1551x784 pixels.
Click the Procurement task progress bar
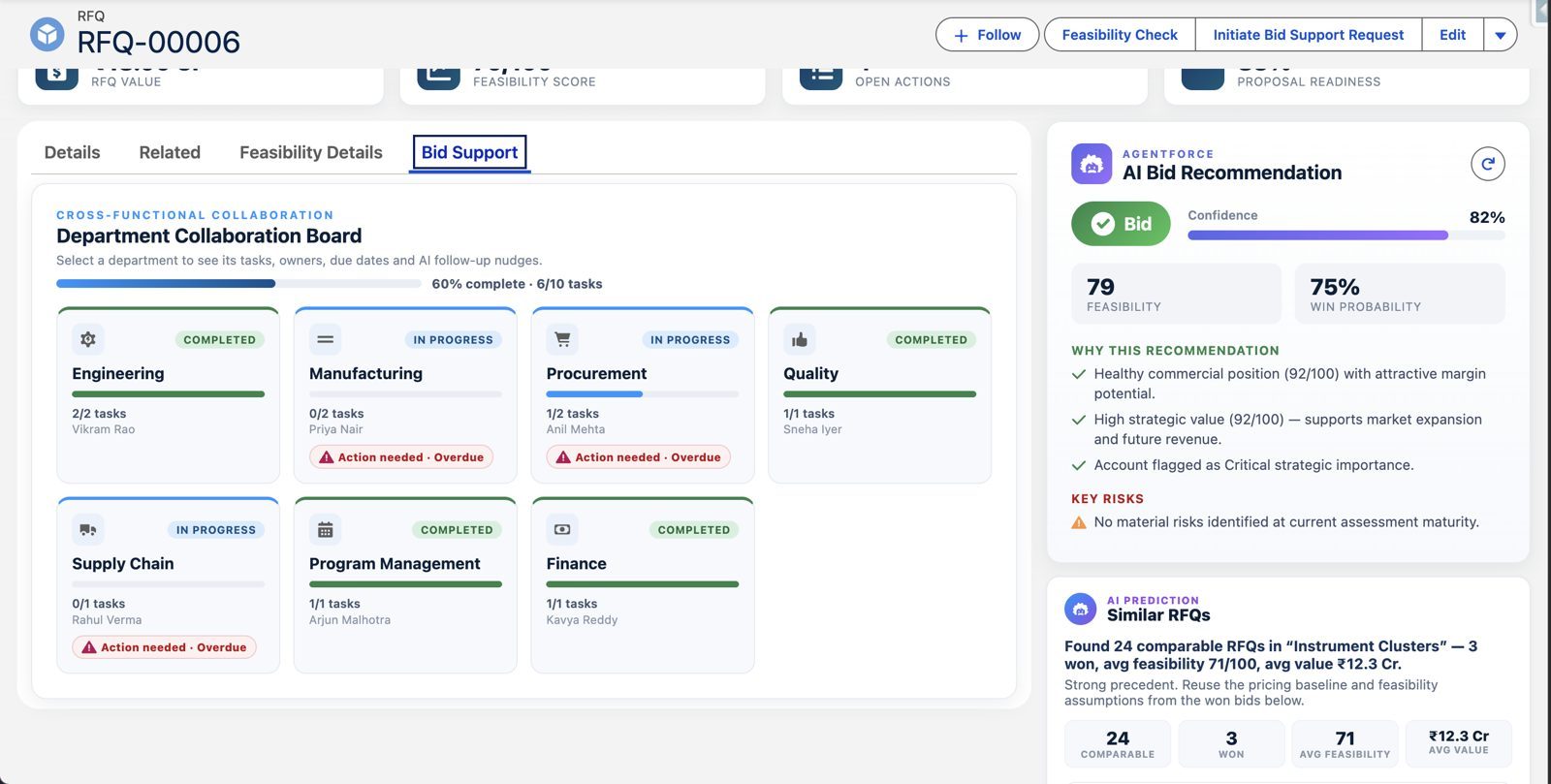[643, 394]
